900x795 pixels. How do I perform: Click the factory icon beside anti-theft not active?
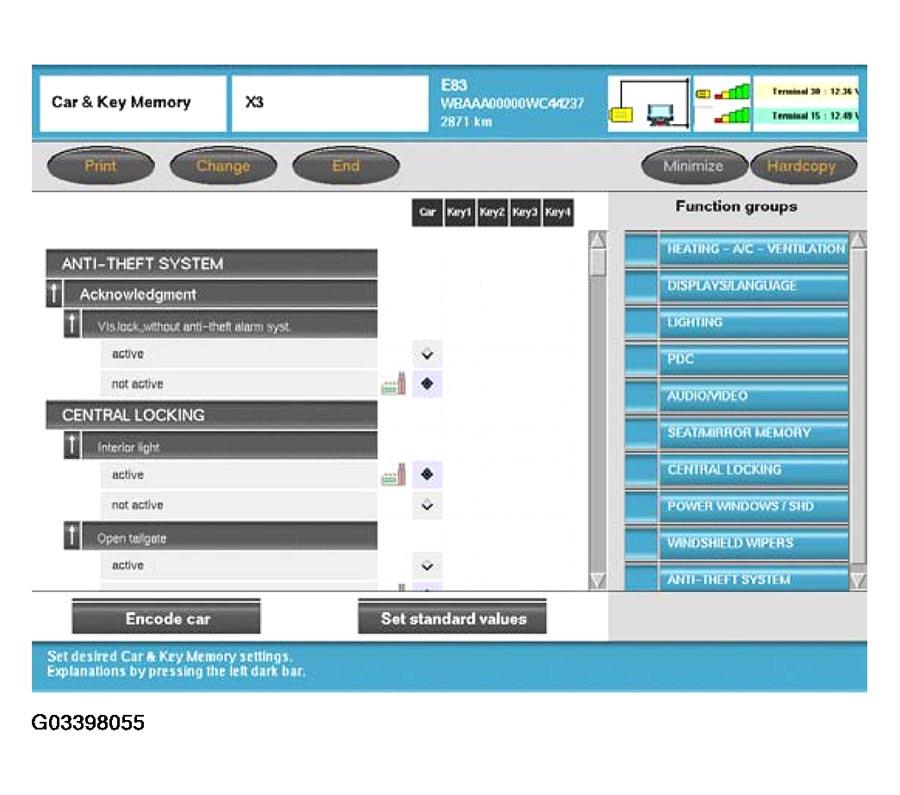point(393,384)
